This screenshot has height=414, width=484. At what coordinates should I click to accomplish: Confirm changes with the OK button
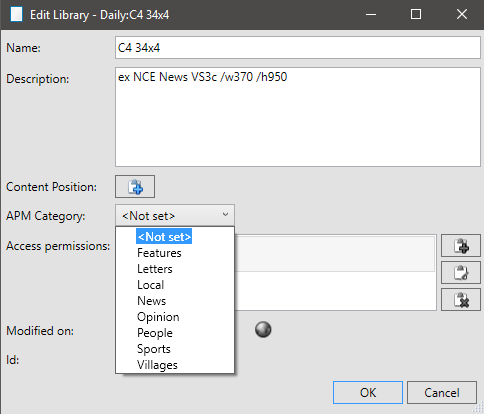pyautogui.click(x=368, y=392)
